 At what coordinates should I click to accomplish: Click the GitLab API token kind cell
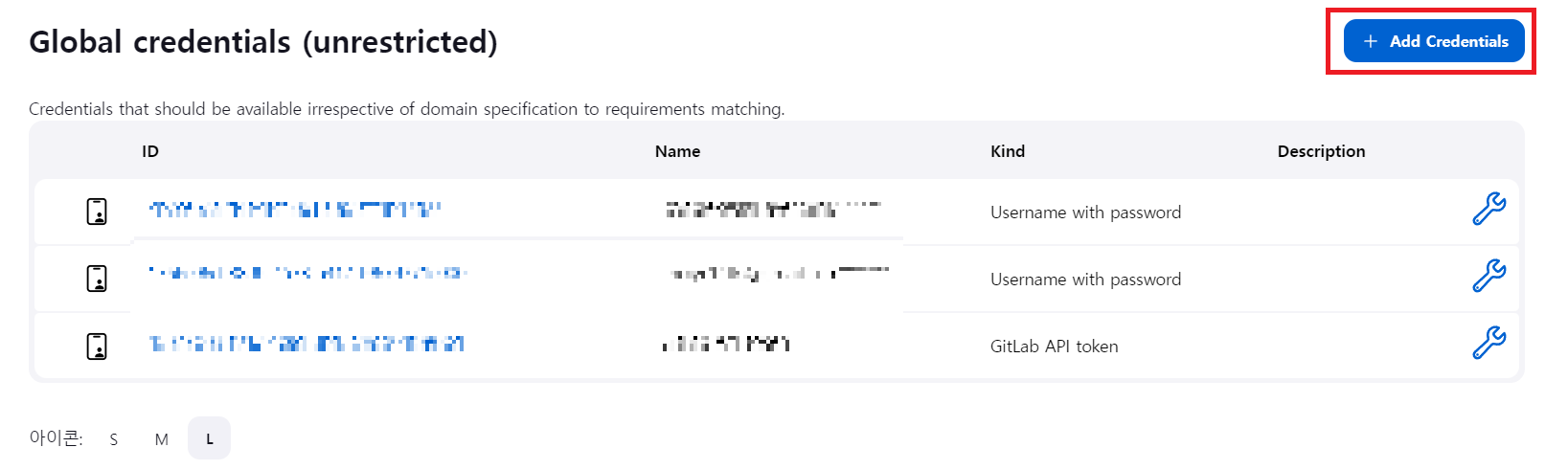click(x=1054, y=347)
